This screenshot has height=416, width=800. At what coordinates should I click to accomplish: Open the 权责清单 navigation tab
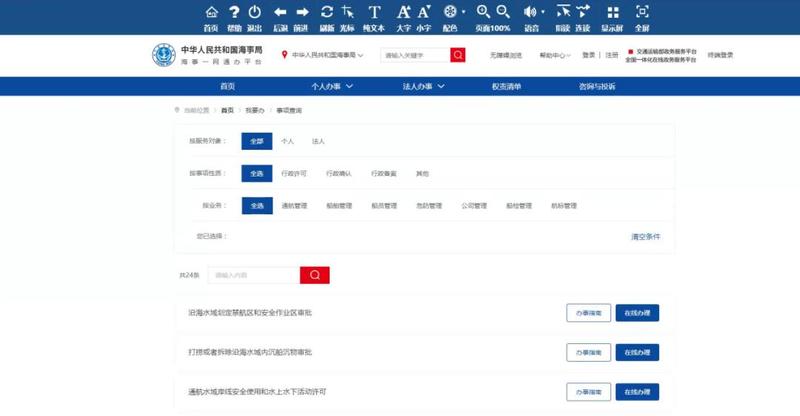(506, 87)
